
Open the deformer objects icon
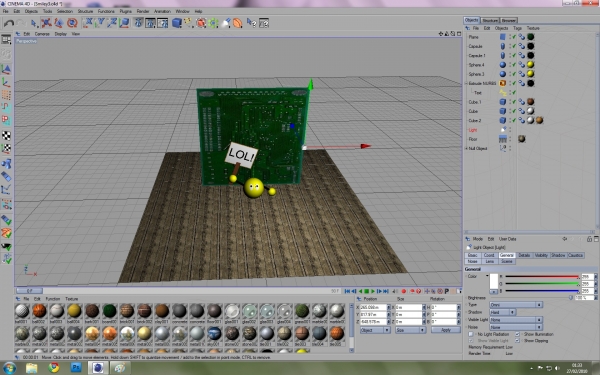tap(238, 23)
